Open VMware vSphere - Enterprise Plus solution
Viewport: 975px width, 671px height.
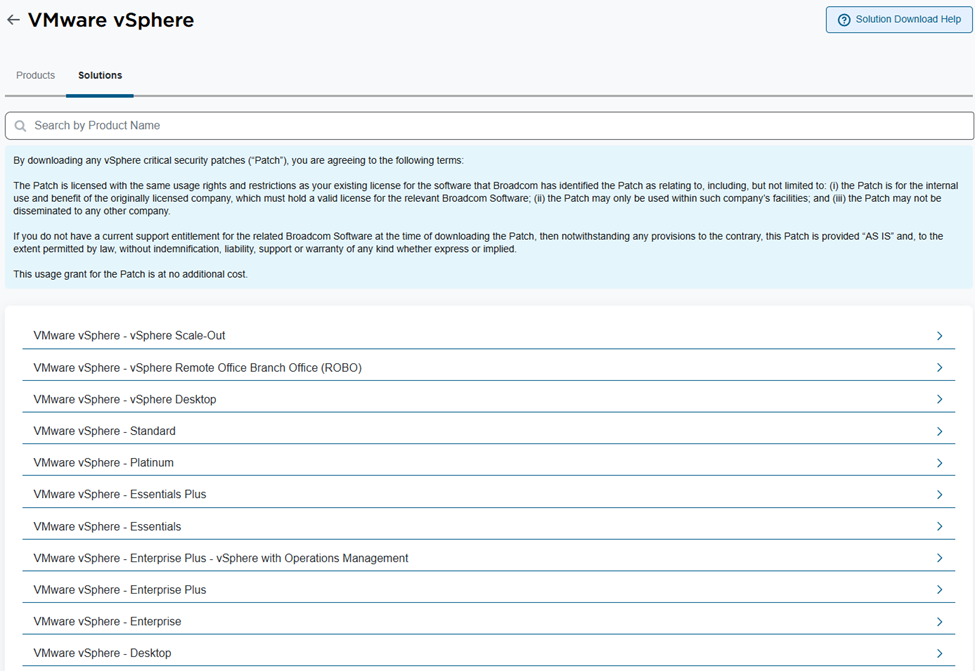[x=120, y=590]
